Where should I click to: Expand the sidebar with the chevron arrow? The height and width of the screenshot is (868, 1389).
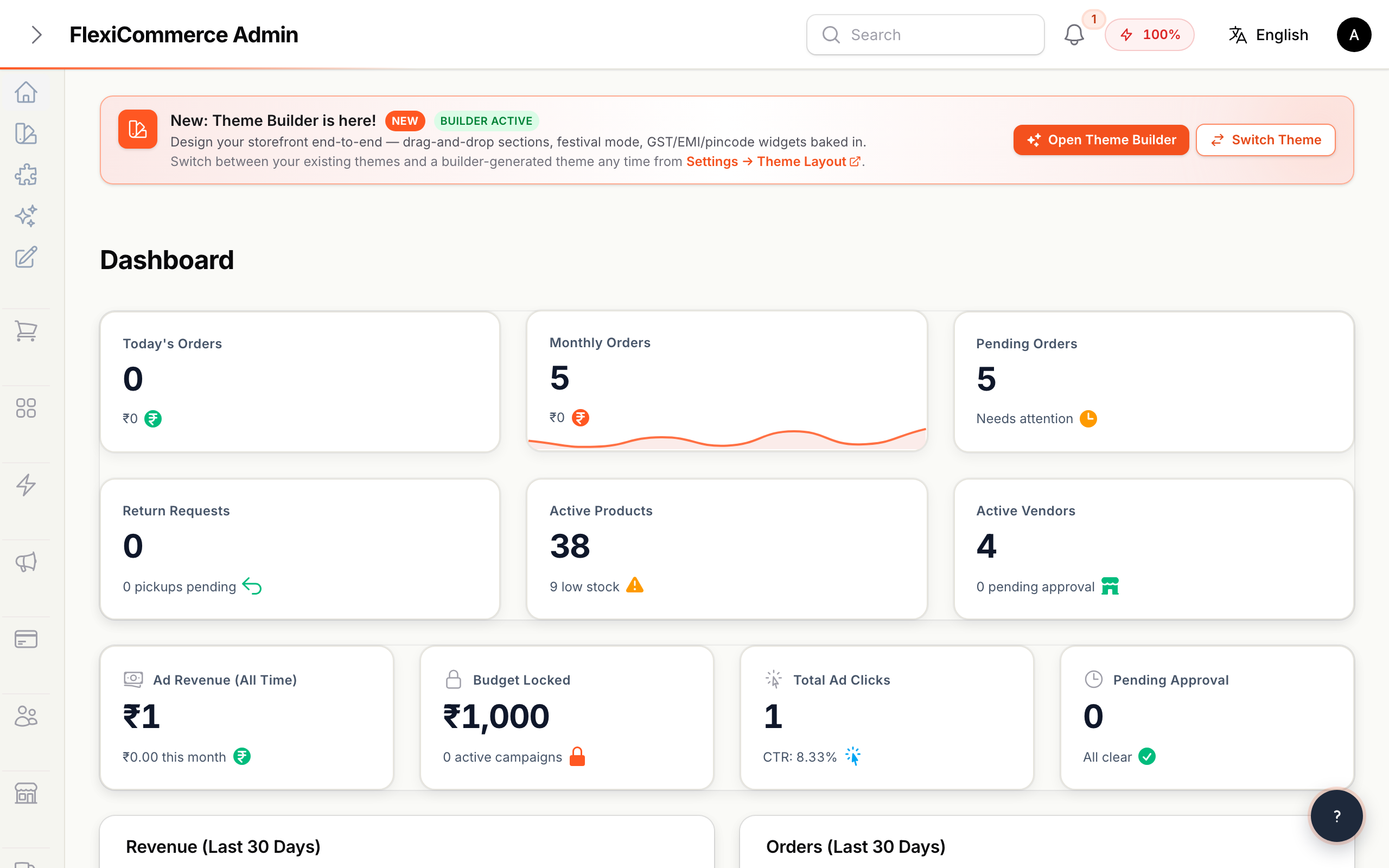[x=37, y=35]
